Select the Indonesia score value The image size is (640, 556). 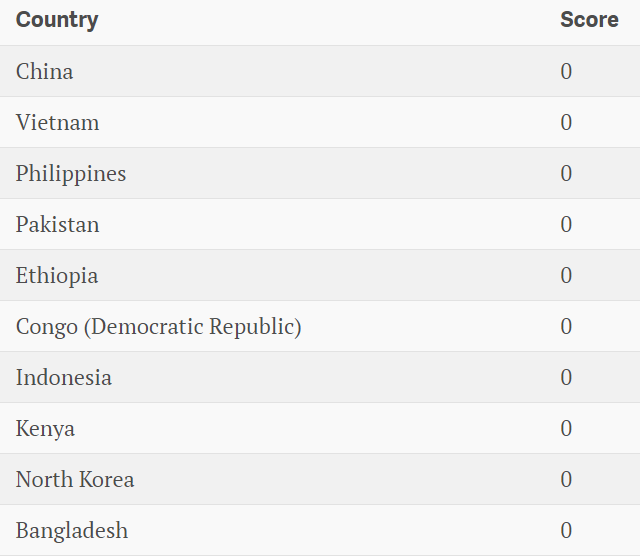pos(566,377)
